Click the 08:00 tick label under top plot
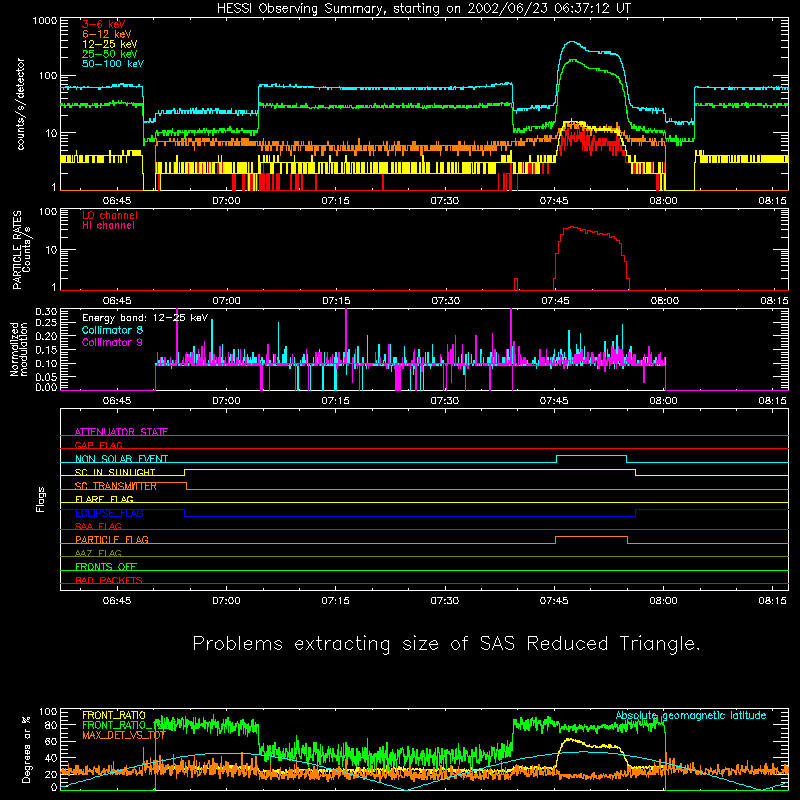Screen dimensions: 800x800 663,201
